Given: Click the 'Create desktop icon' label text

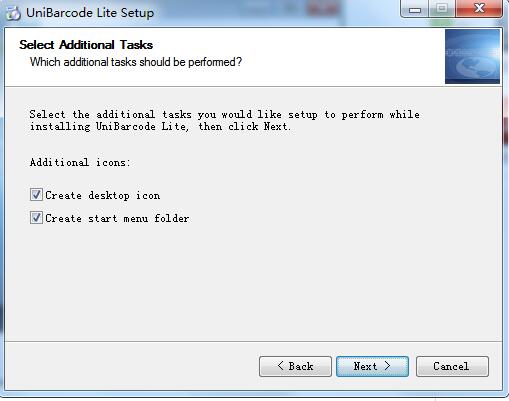Looking at the screenshot, I should (x=103, y=195).
